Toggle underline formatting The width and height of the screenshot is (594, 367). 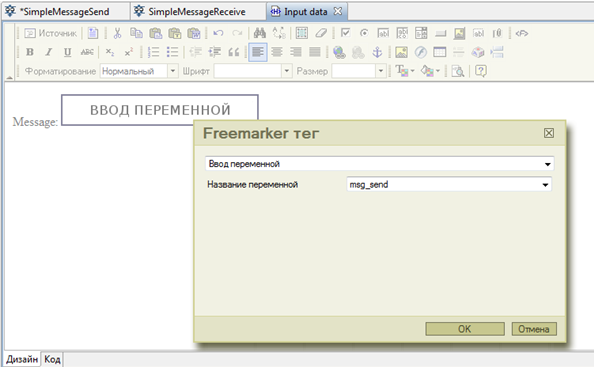point(67,52)
